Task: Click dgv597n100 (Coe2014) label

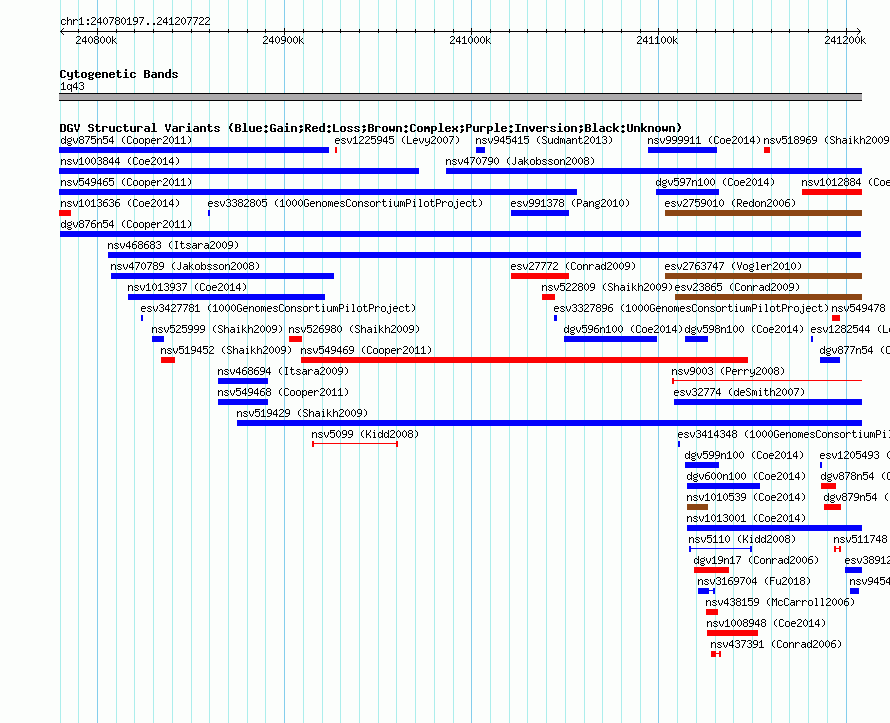Action: [x=715, y=182]
